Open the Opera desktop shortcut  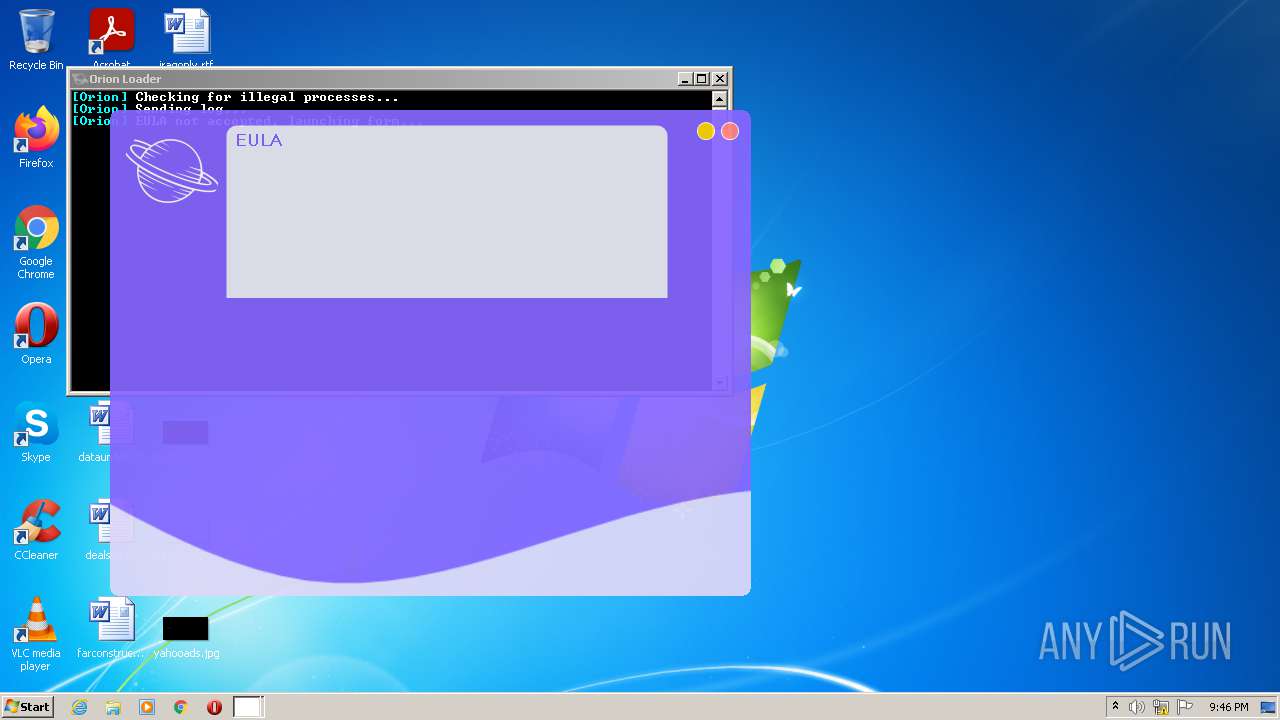[x=36, y=334]
